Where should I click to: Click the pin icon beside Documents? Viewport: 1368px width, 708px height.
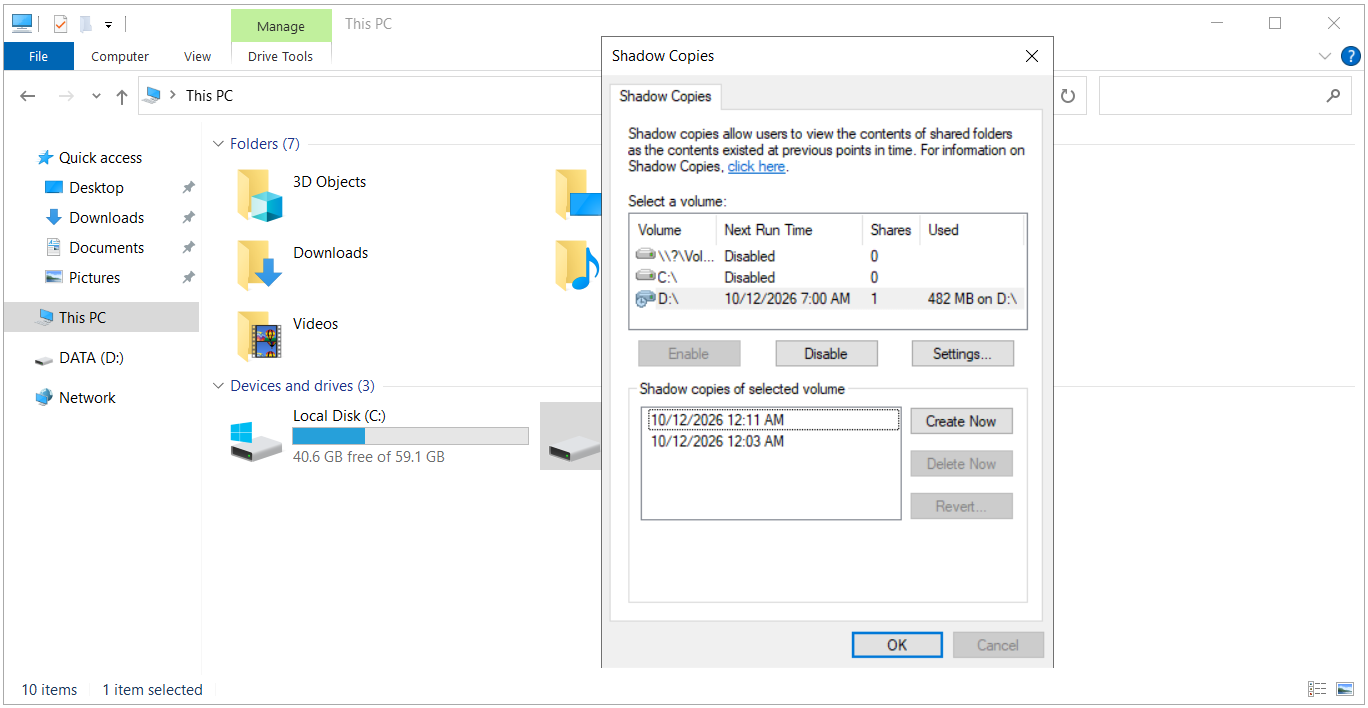[188, 248]
